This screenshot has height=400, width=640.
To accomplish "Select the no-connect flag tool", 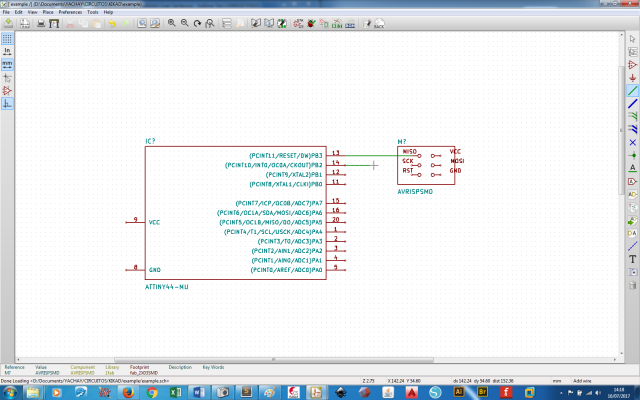I will point(632,142).
